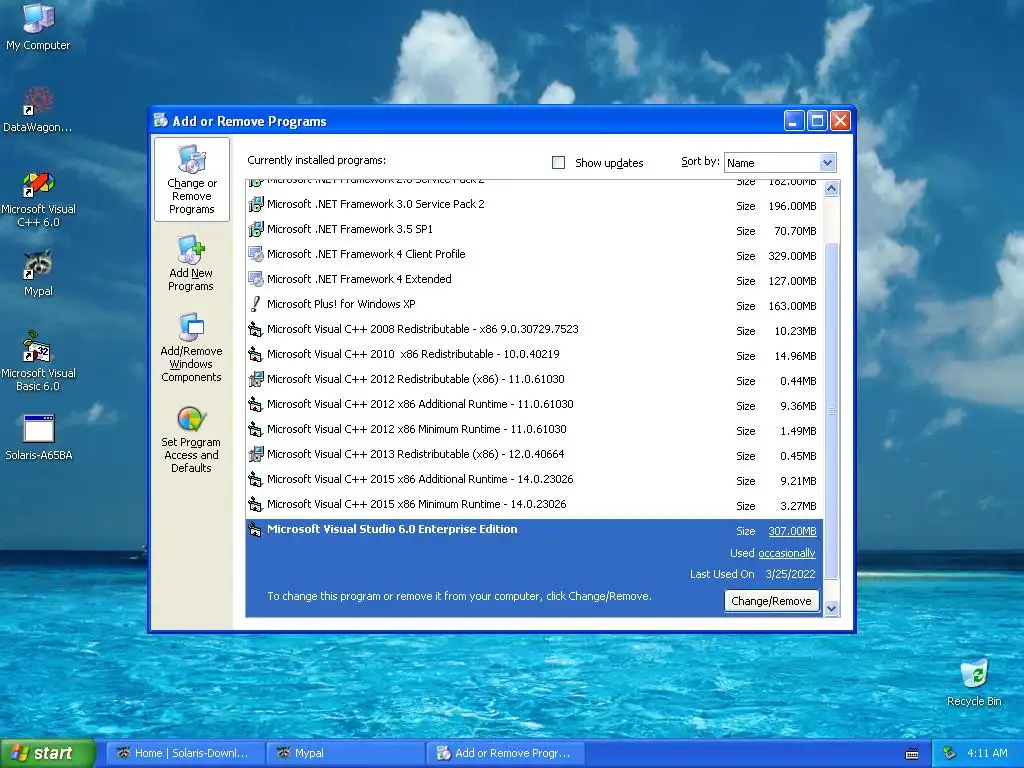The image size is (1024, 768).
Task: Click the 'occasionally' usage link
Action: pyautogui.click(x=786, y=553)
